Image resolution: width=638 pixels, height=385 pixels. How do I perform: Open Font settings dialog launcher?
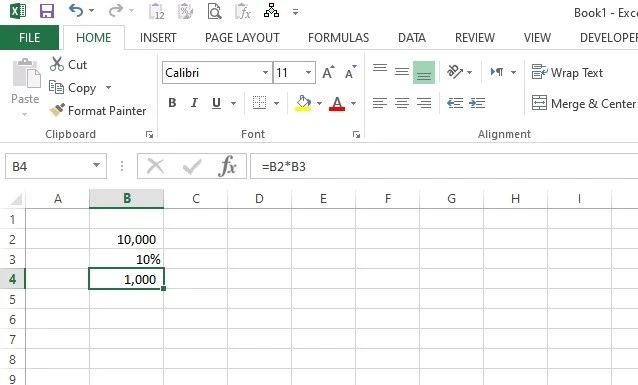[x=356, y=135]
